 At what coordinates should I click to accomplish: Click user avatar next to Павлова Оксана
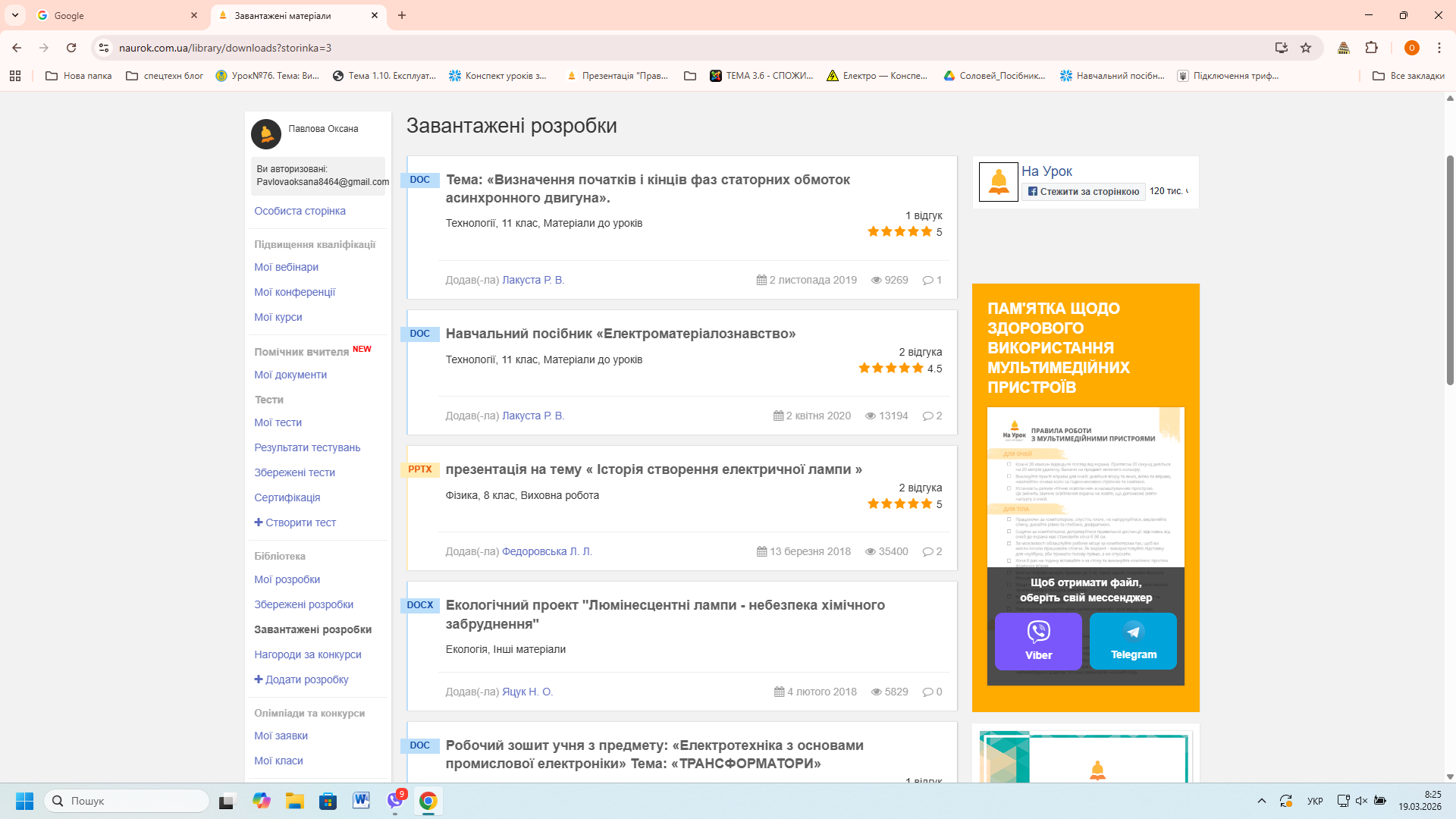pyautogui.click(x=266, y=134)
